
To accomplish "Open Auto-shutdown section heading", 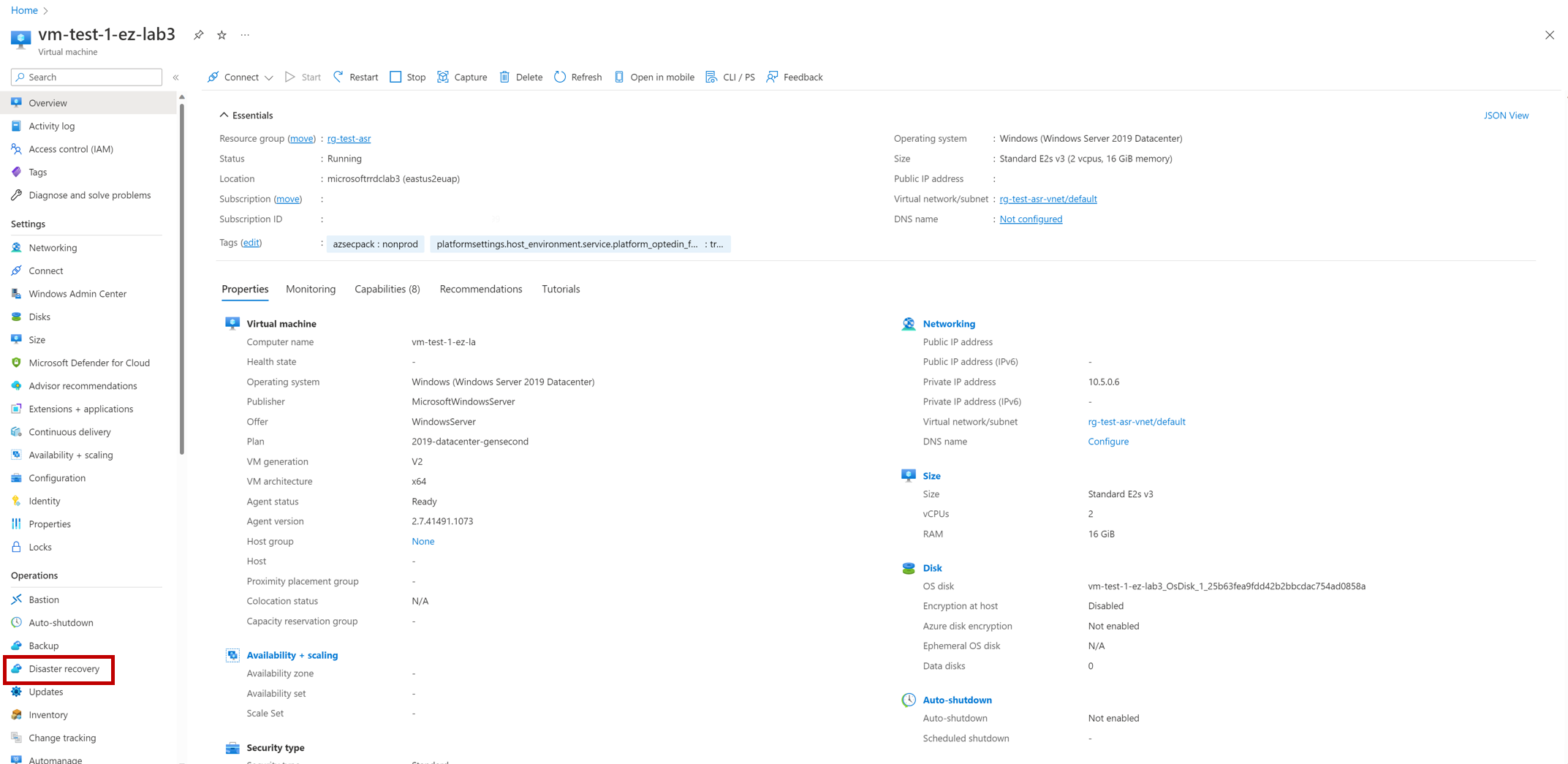I will pyautogui.click(x=957, y=700).
